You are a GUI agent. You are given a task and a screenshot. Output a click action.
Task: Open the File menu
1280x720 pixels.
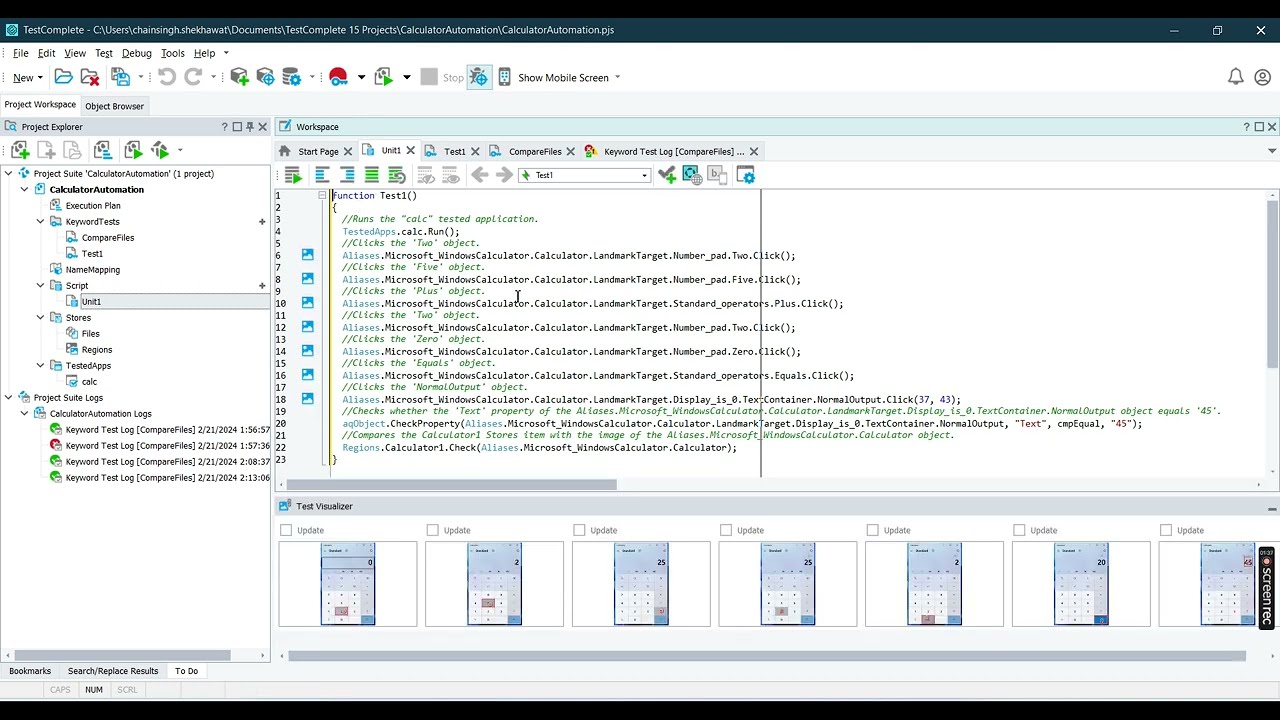tap(20, 53)
